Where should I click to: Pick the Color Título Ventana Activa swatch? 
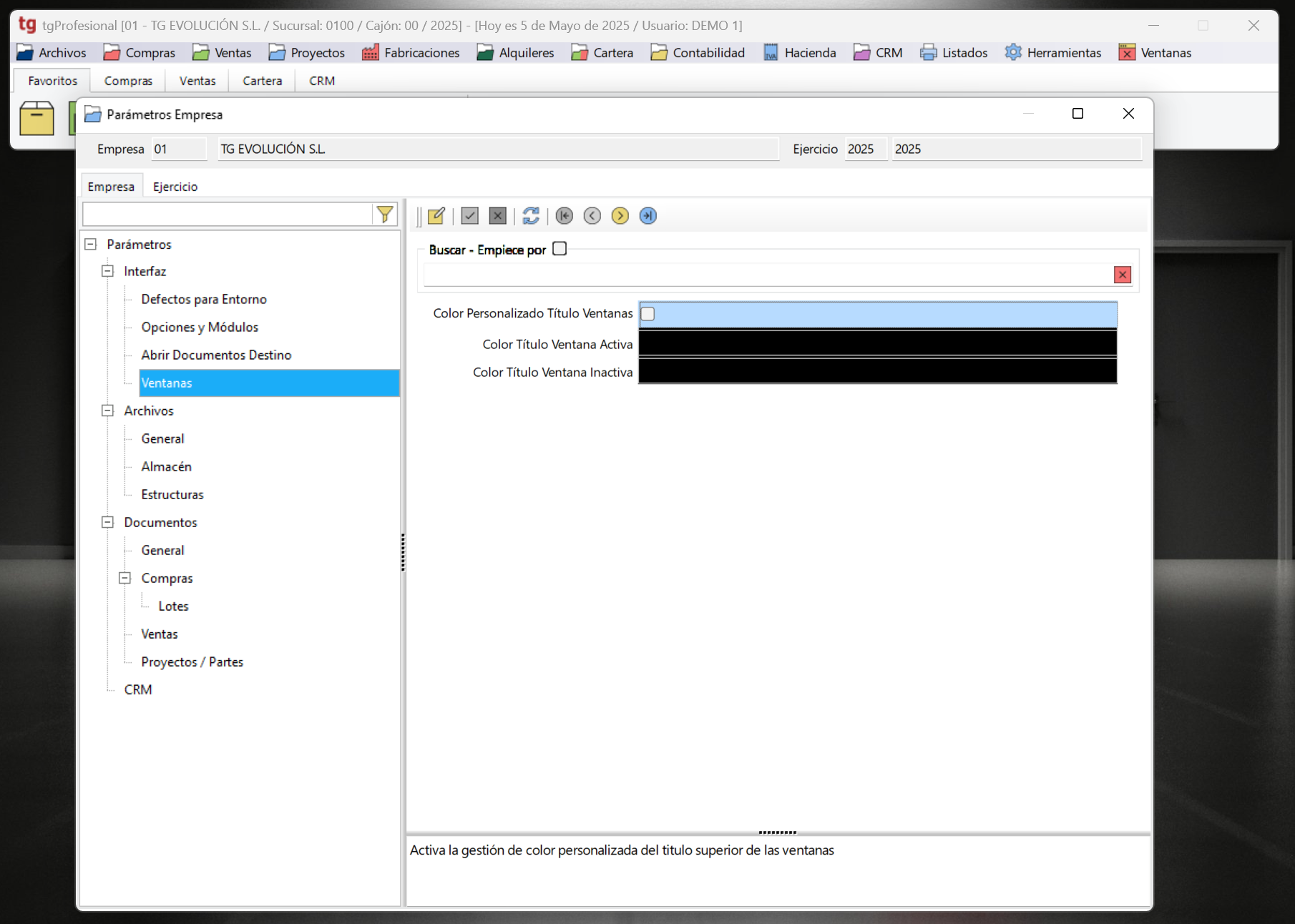pos(877,344)
